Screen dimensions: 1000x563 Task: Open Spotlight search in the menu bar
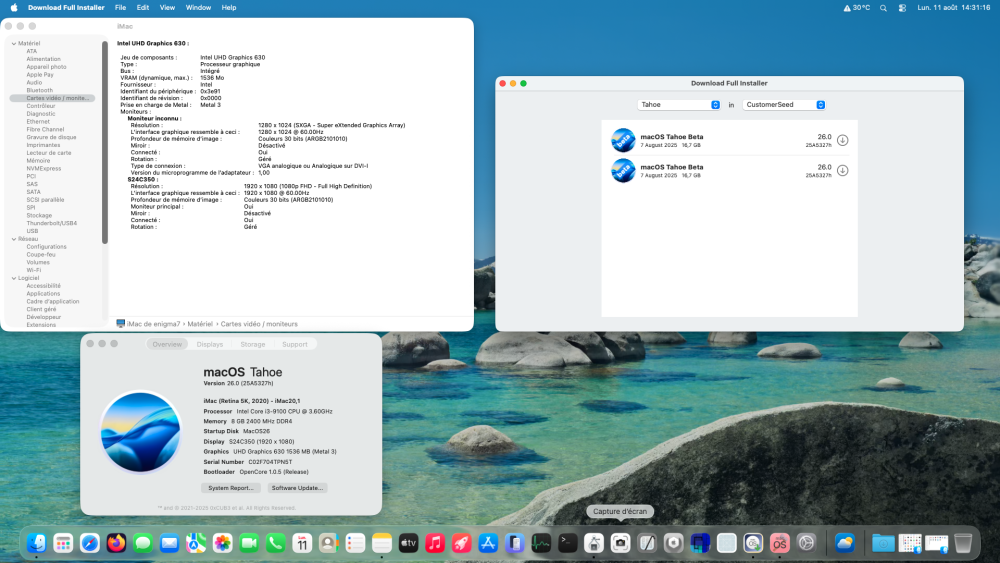[x=883, y=8]
